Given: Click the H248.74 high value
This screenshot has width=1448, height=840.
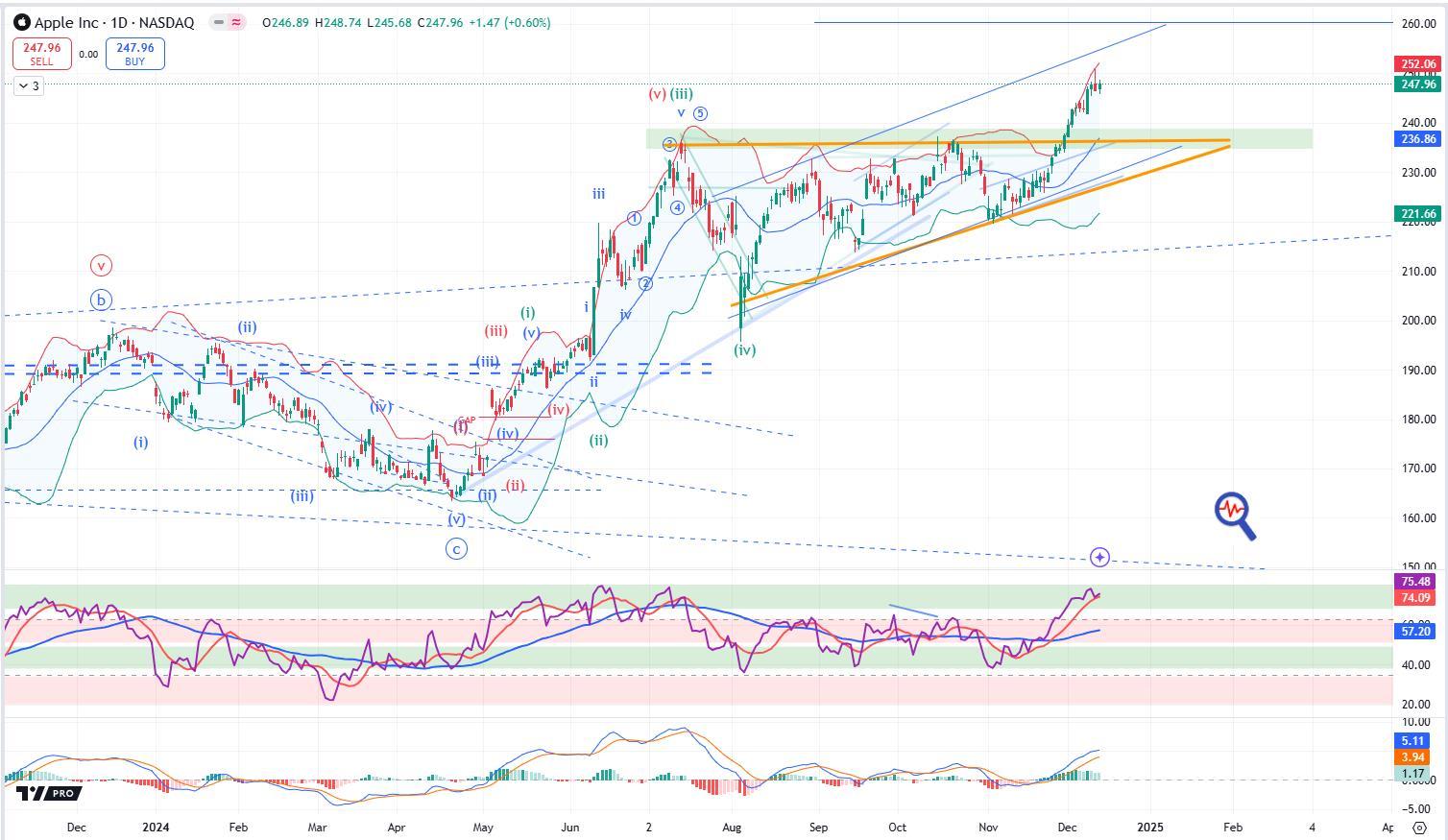Looking at the screenshot, I should click(337, 22).
